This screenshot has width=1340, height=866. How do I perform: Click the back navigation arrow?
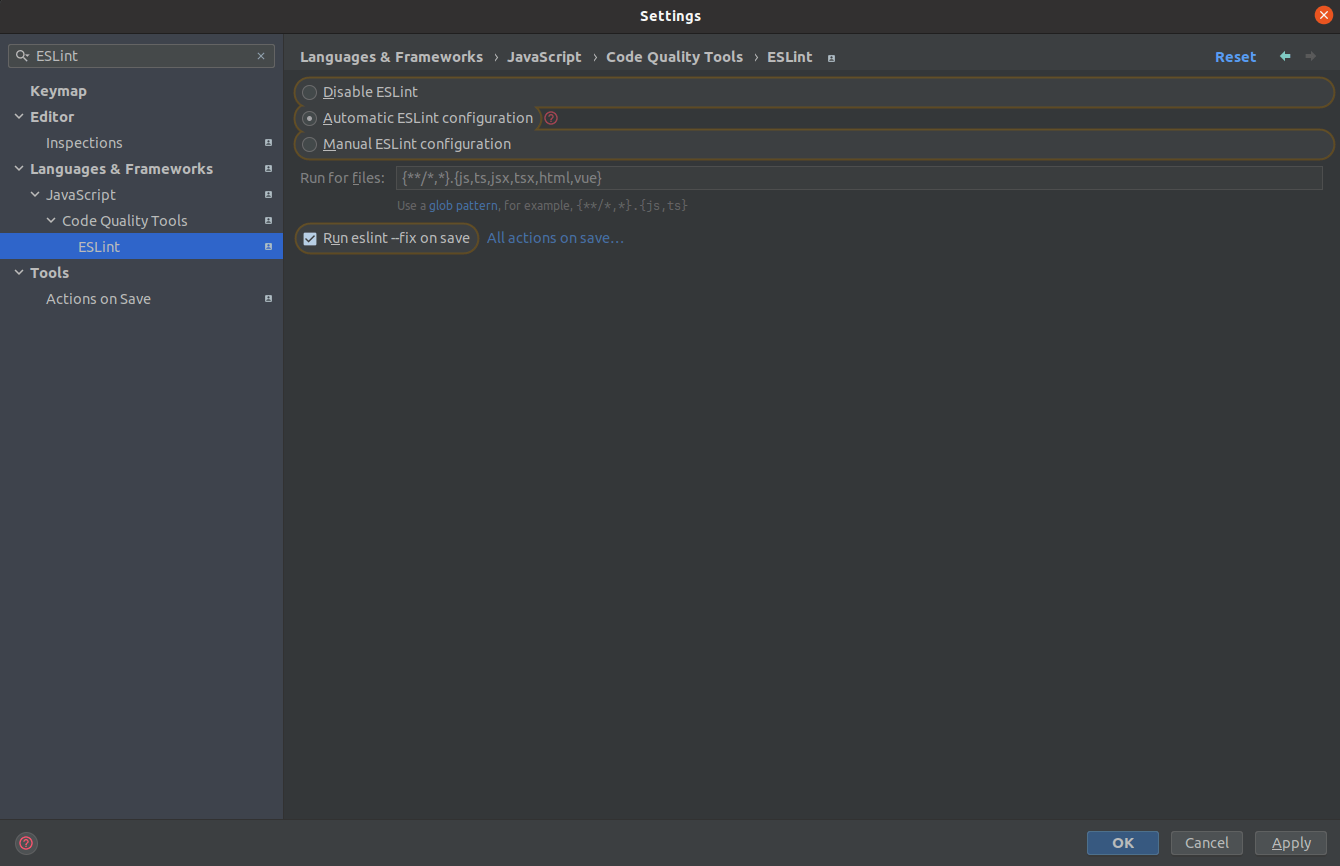pos(1285,57)
